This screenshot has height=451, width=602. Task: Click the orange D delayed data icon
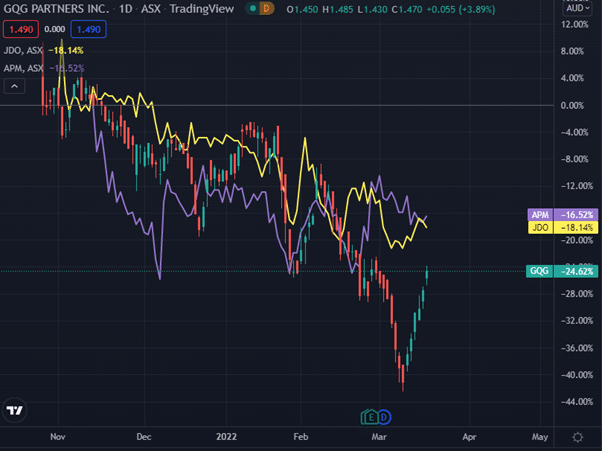pos(266,8)
